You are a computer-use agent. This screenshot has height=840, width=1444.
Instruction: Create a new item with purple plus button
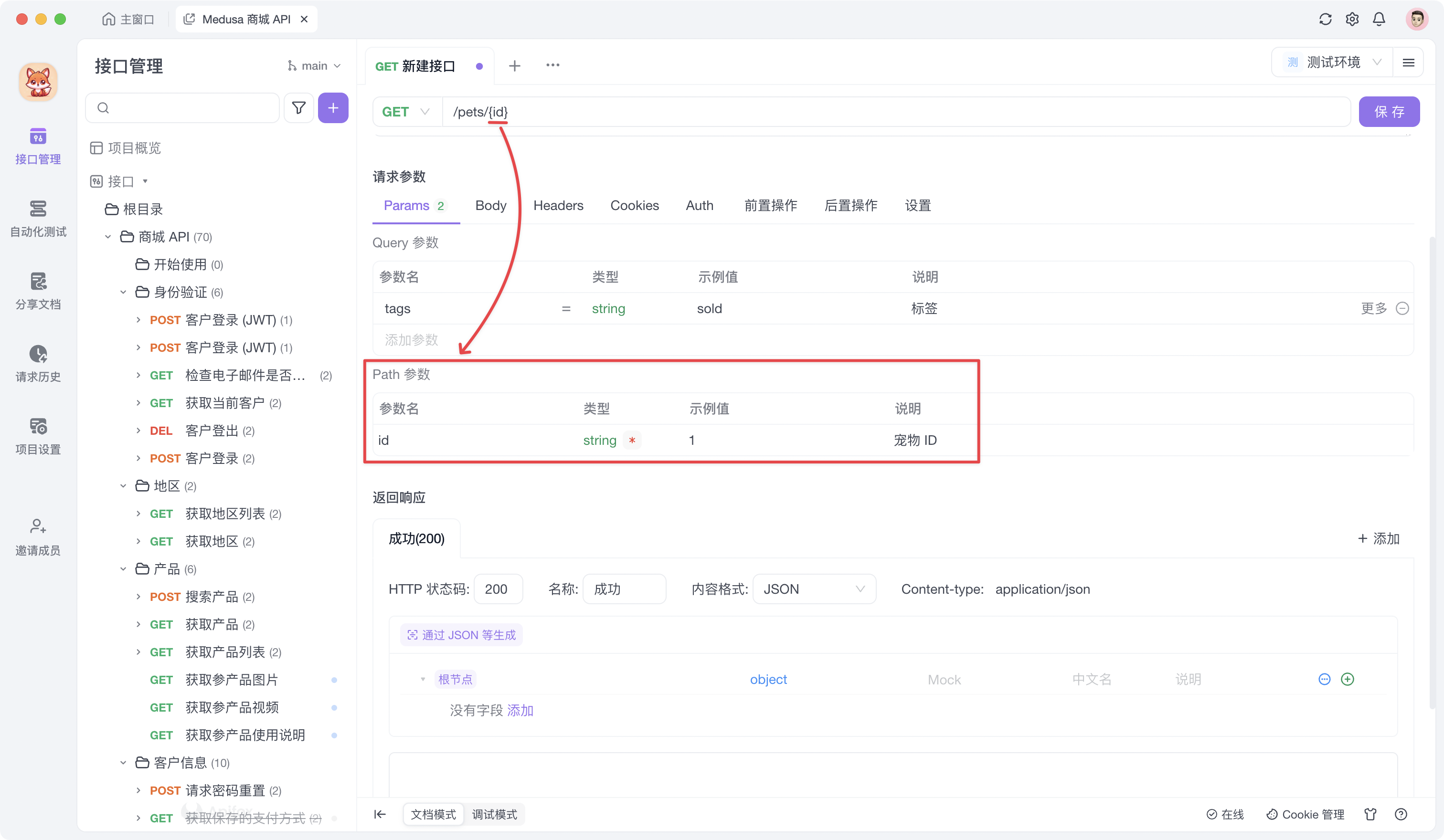[332, 108]
